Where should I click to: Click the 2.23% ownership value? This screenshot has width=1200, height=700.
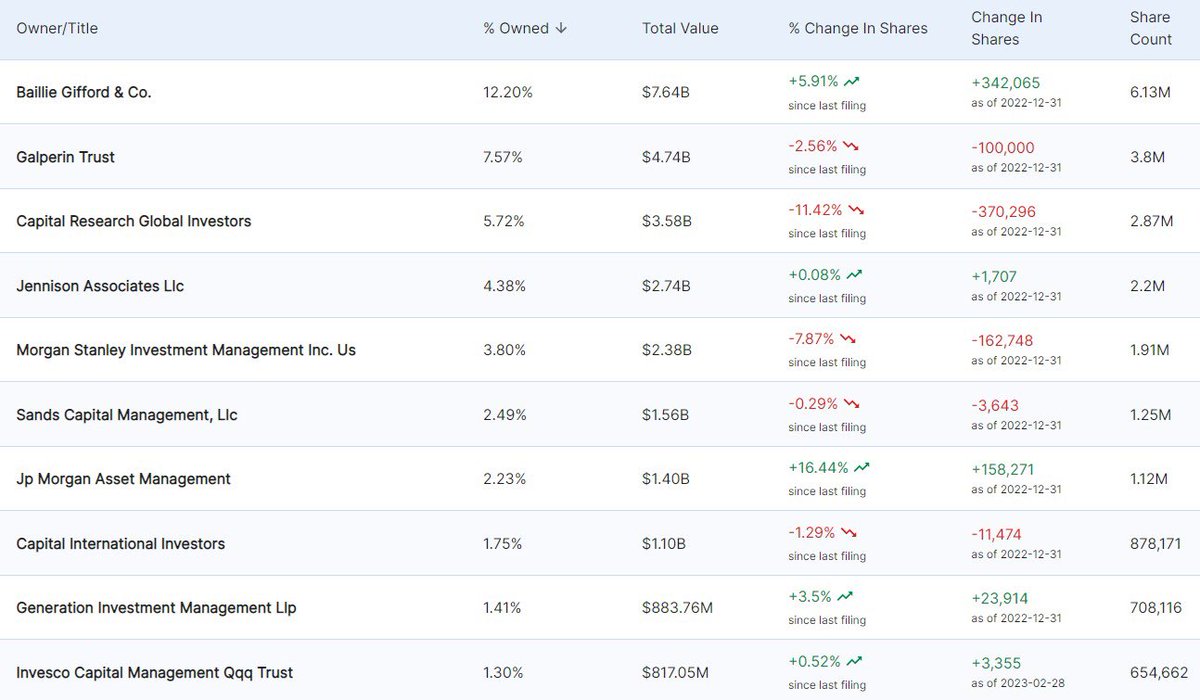pos(504,479)
